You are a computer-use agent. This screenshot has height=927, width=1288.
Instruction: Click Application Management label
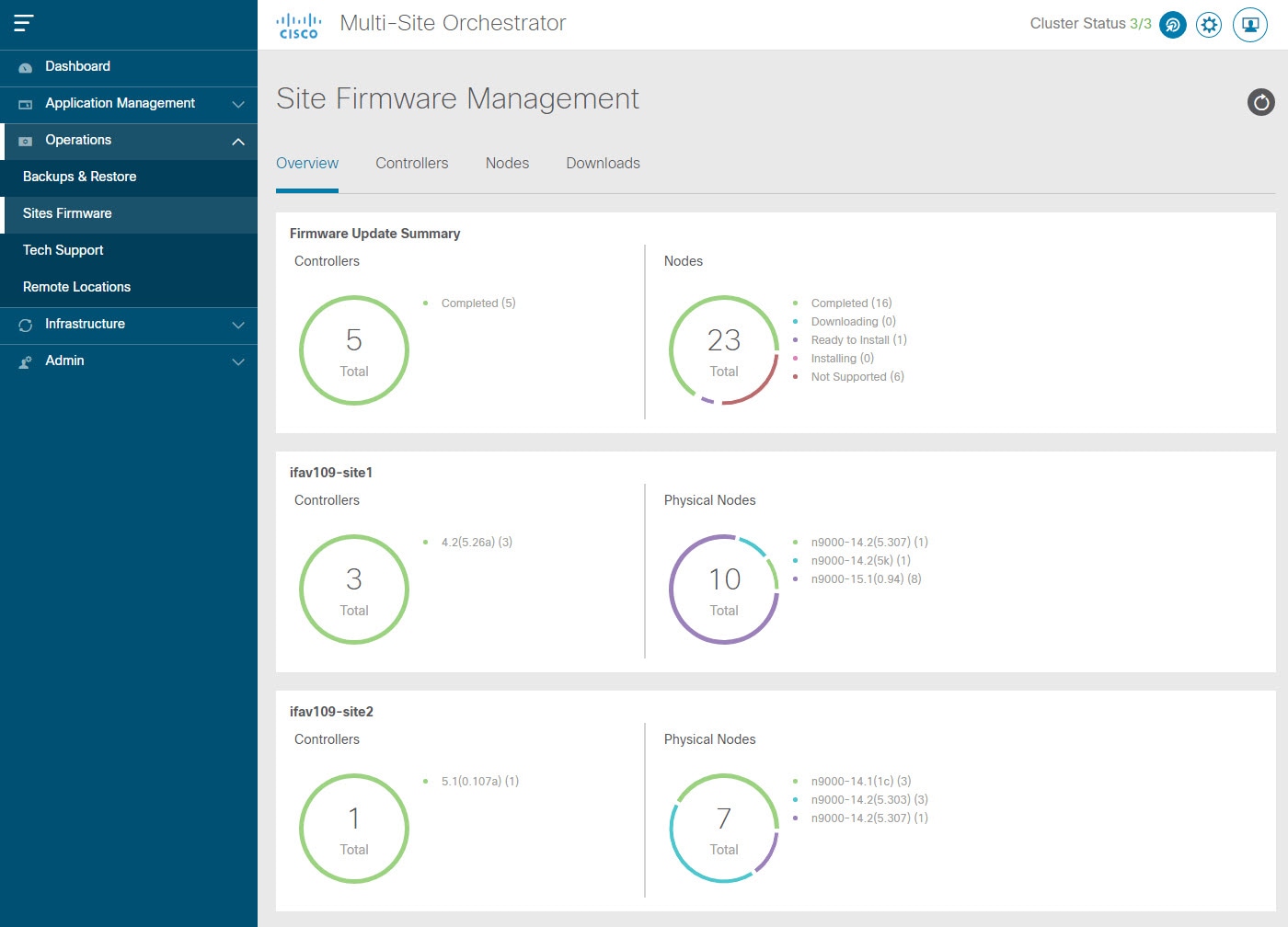(120, 103)
